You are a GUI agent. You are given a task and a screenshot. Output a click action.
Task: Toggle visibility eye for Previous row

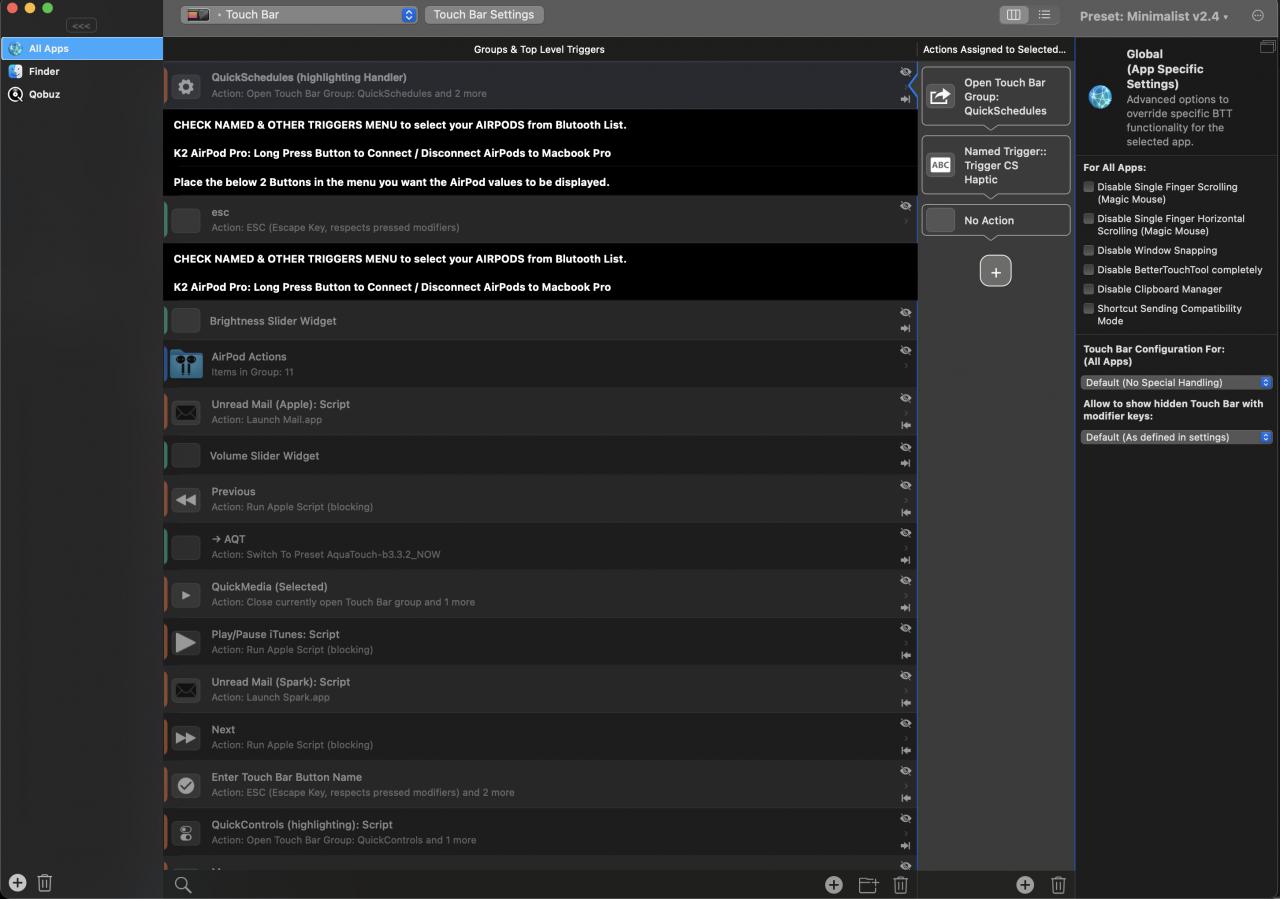pos(905,485)
